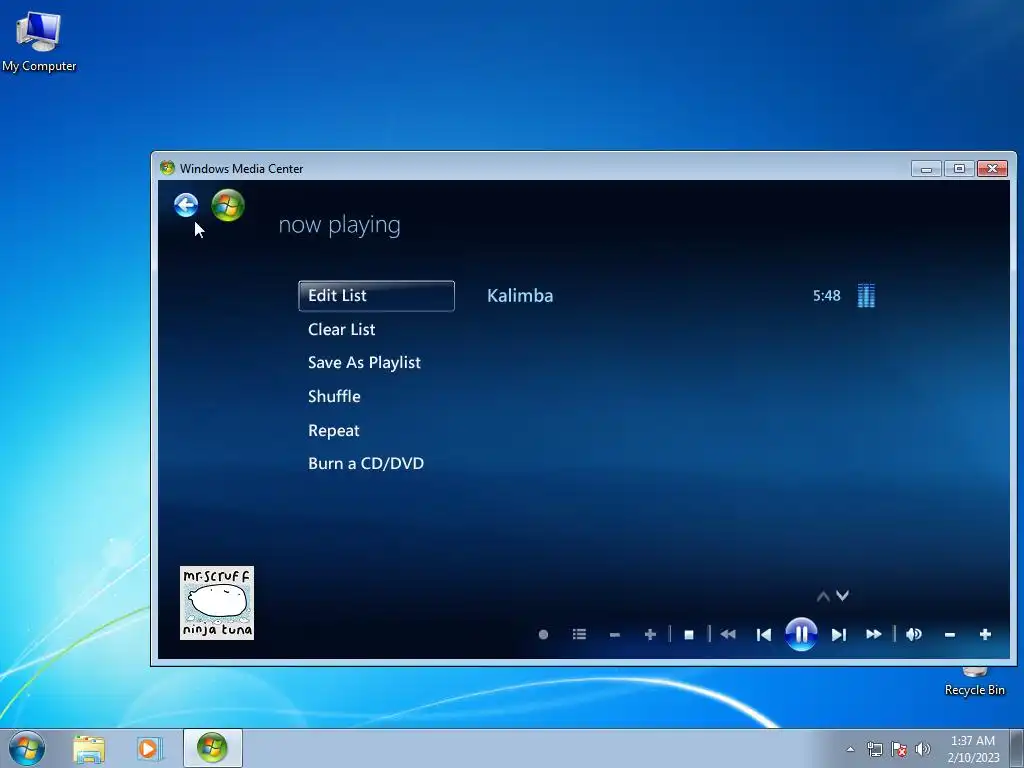Viewport: 1024px width, 768px height.
Task: Click Show Desktop strip at taskbar end
Action: point(1017,748)
